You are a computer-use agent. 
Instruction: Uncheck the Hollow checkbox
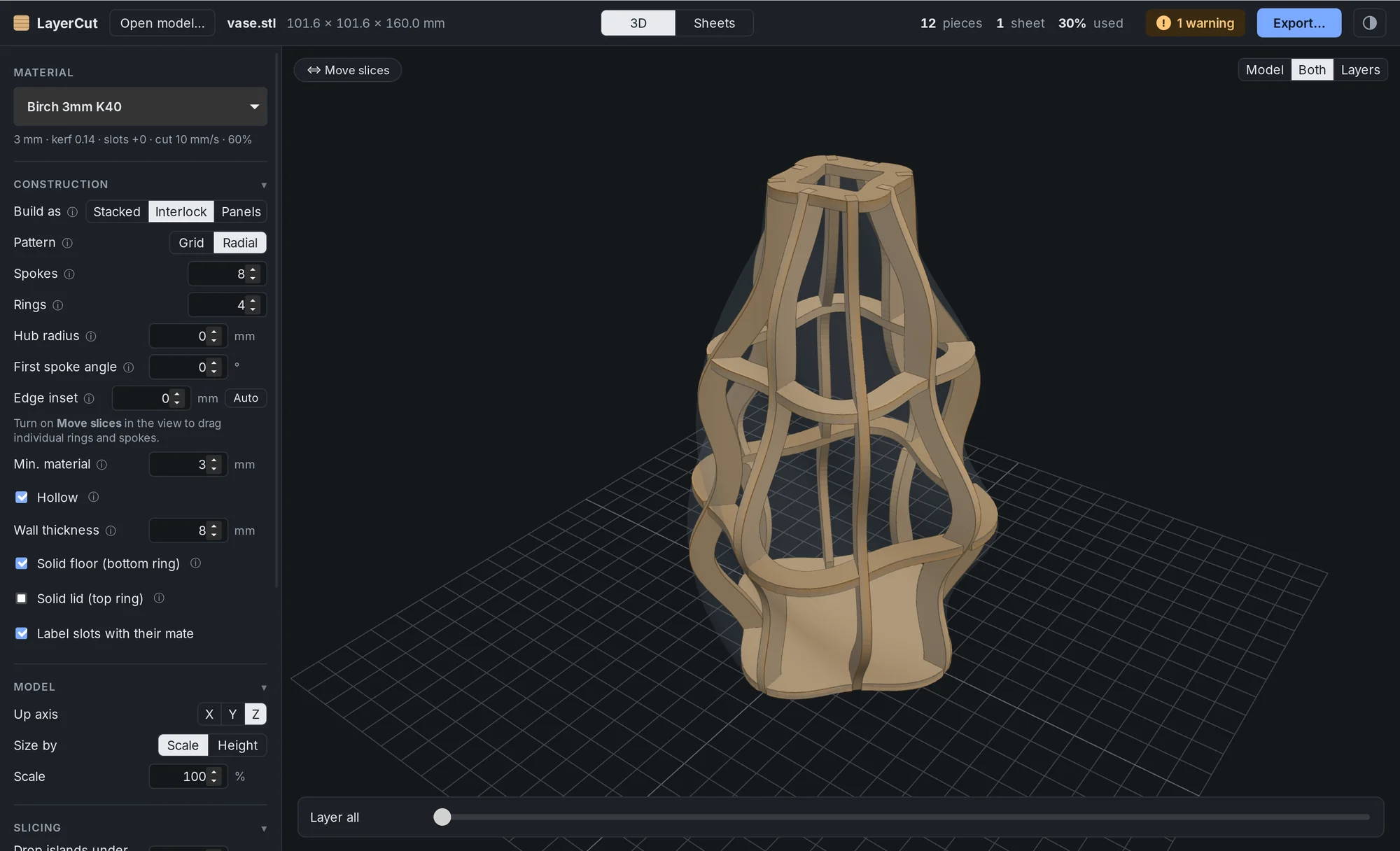click(22, 498)
